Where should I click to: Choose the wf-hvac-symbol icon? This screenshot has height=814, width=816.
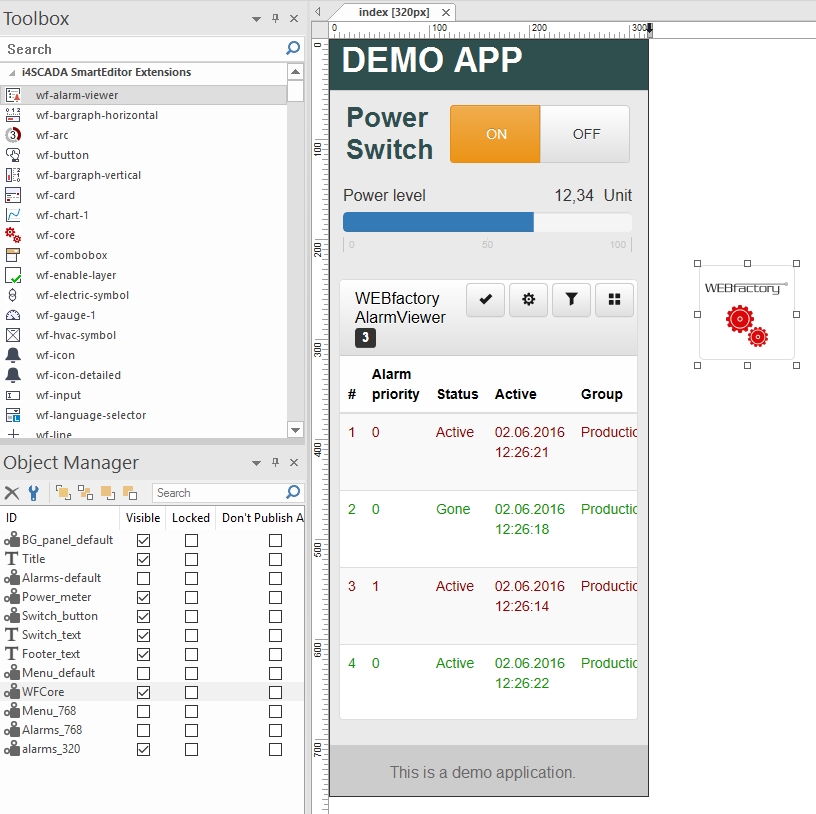pyautogui.click(x=13, y=335)
